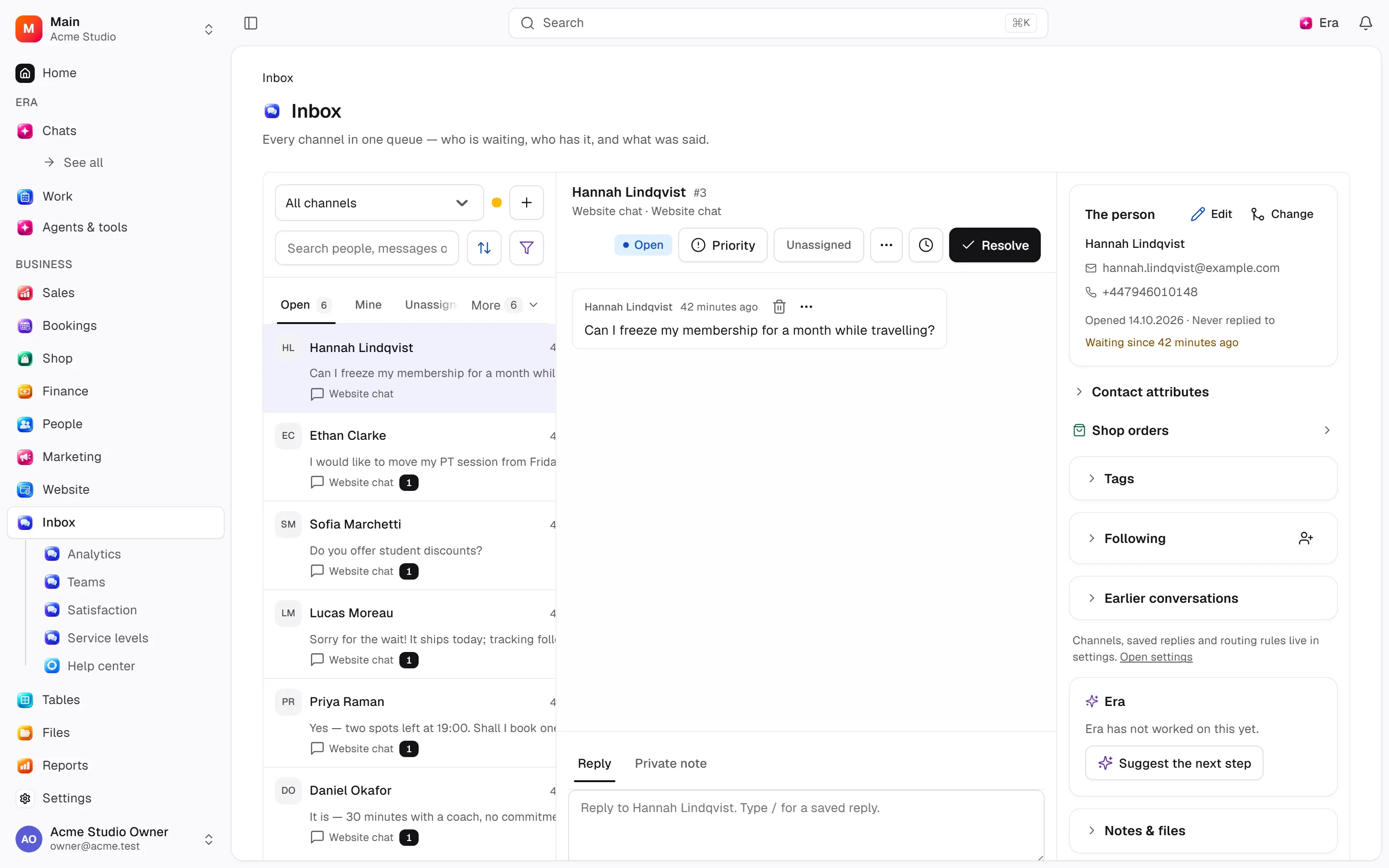Open the message's three-dot options
1389x868 pixels.
806,307
